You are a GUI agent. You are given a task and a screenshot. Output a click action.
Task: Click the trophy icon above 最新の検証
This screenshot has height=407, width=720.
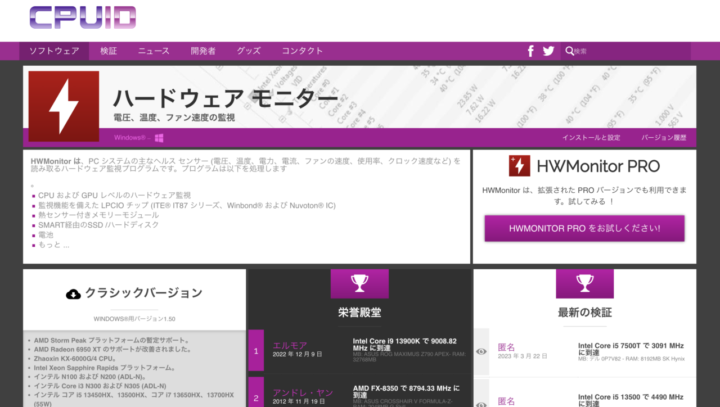(585, 283)
